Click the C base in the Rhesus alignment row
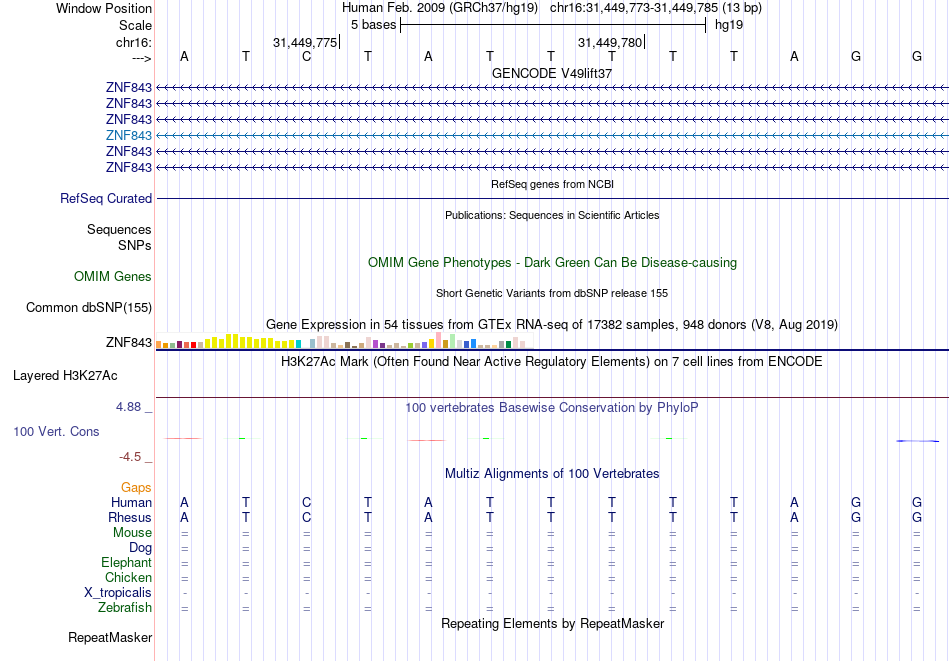The image size is (950, 661). [307, 518]
